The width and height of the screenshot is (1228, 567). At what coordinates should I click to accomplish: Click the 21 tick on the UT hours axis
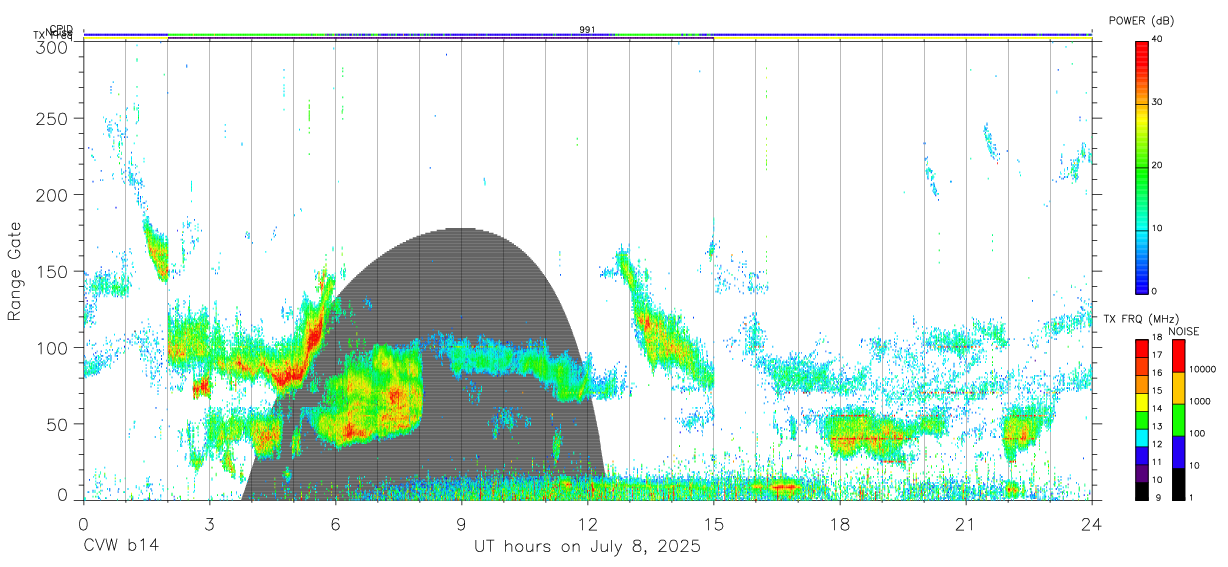(965, 523)
